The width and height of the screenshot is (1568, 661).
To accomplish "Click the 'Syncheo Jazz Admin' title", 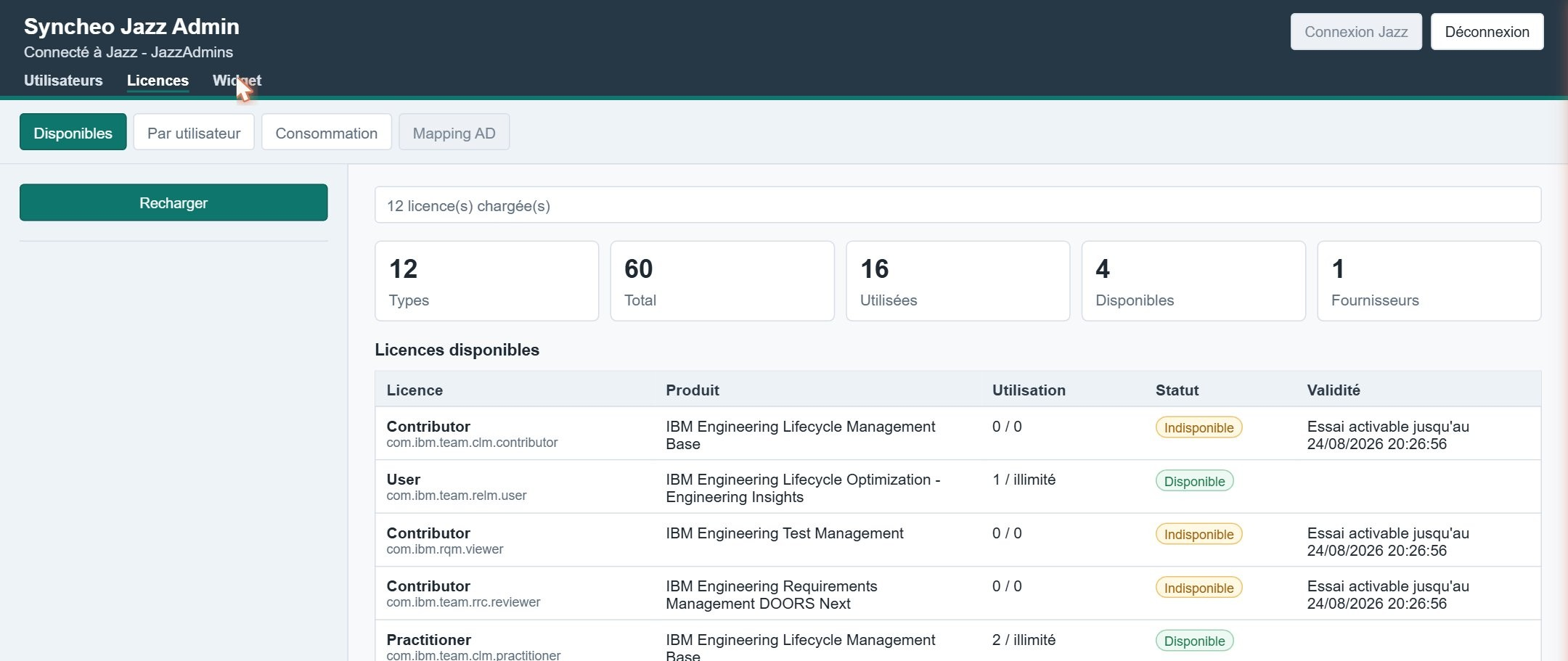I will pyautogui.click(x=131, y=26).
